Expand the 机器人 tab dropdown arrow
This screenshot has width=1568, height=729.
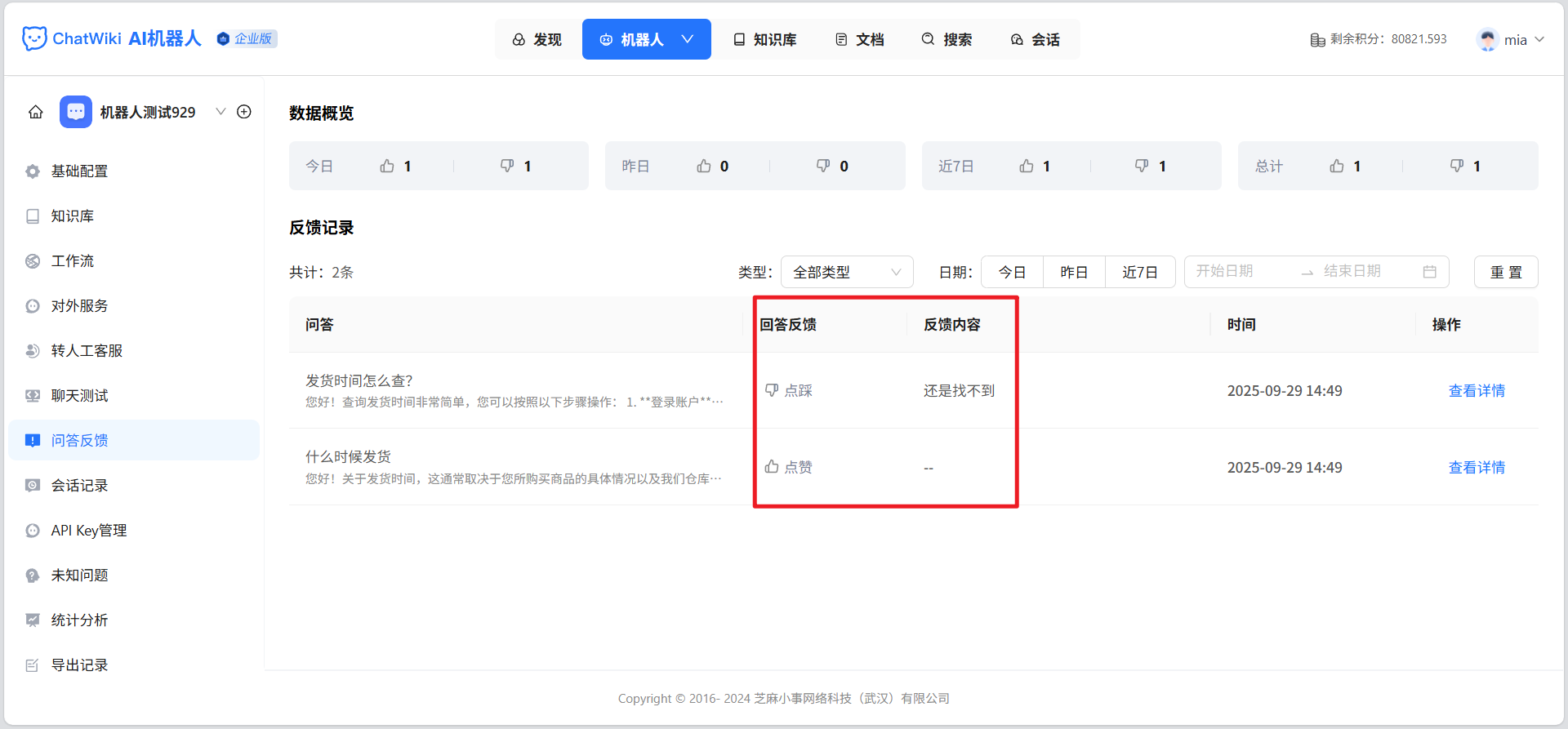688,39
